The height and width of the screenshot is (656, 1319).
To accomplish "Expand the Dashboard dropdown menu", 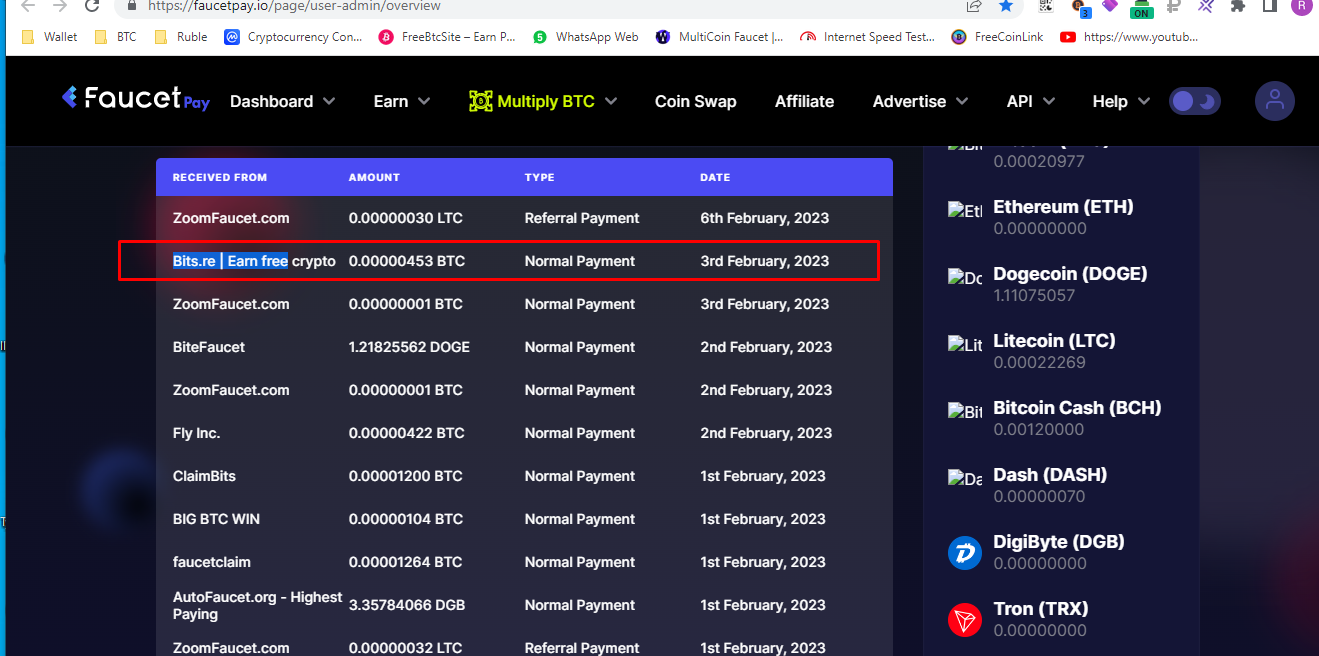I will (x=282, y=101).
